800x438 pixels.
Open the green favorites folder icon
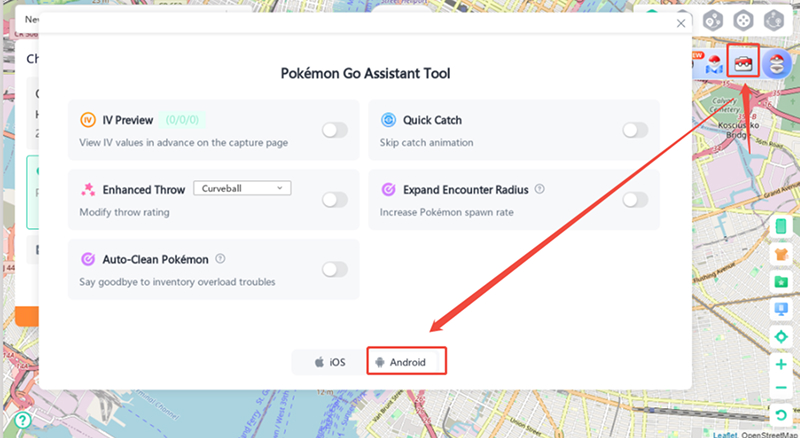(781, 281)
